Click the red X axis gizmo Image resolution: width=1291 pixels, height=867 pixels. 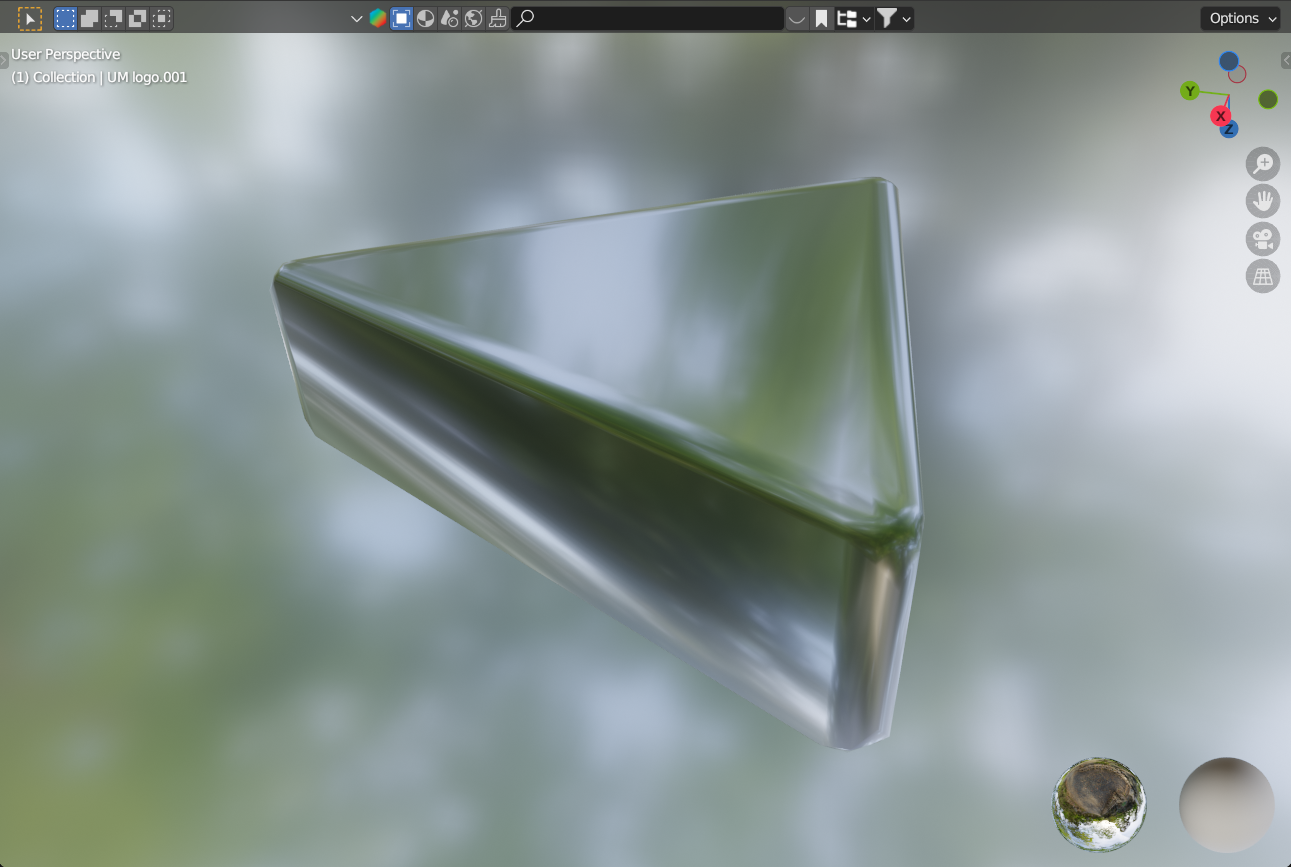(1220, 116)
